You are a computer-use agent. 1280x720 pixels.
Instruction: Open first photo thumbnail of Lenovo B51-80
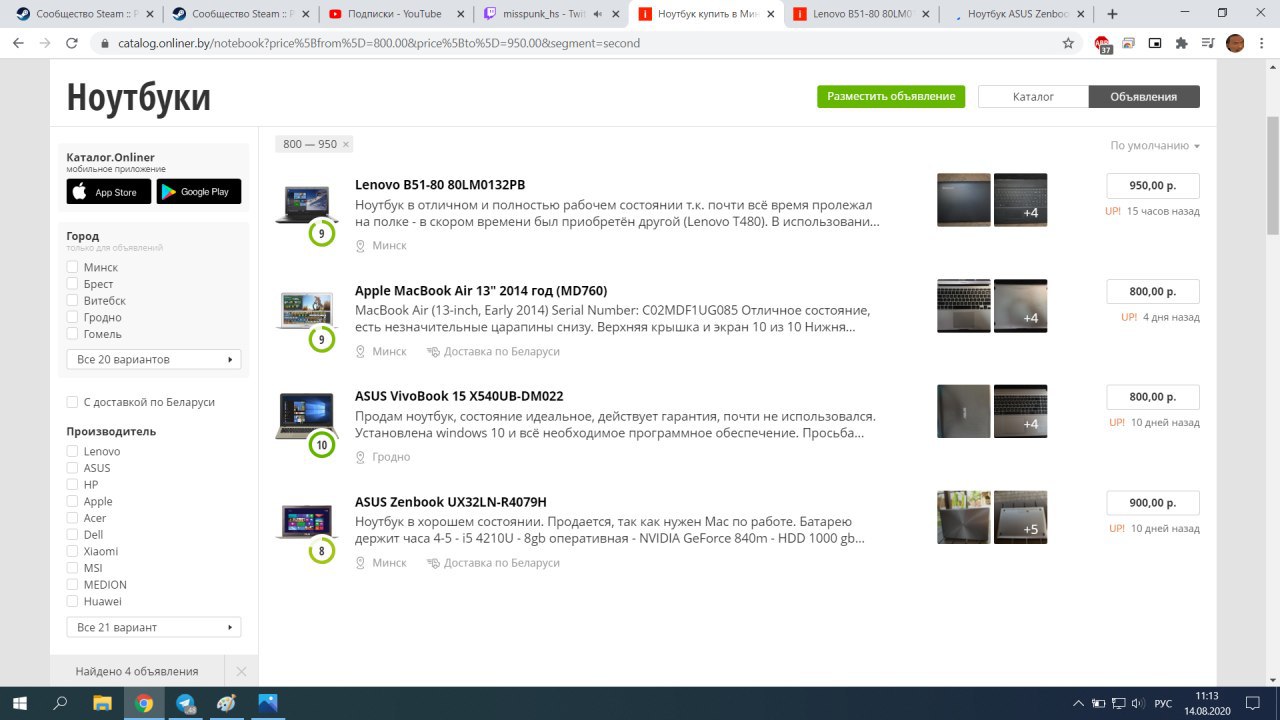(964, 200)
